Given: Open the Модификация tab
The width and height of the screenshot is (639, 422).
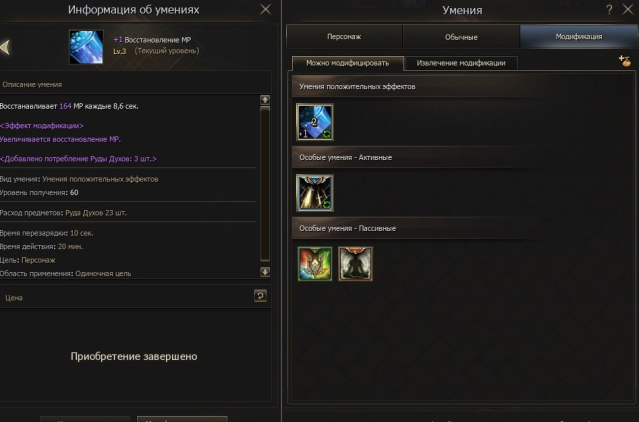Looking at the screenshot, I should (578, 37).
